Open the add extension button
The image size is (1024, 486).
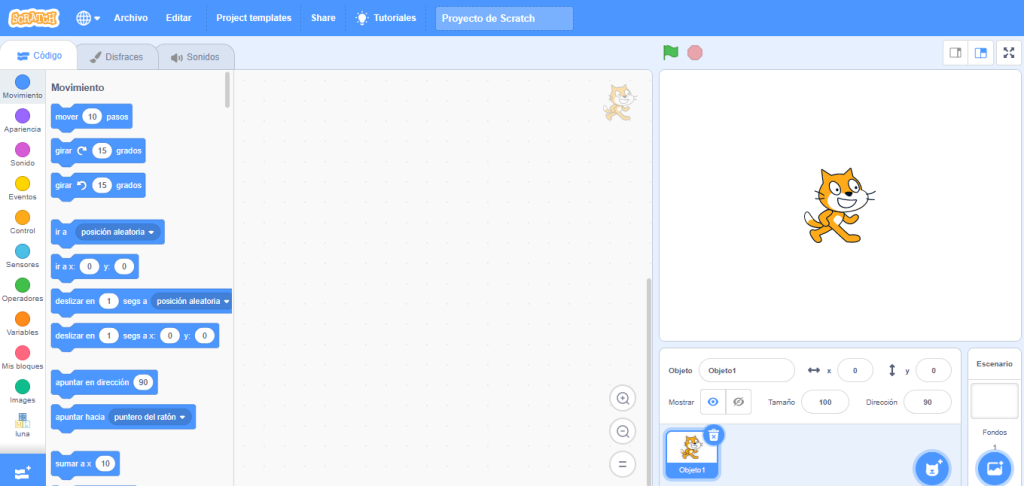tap(22, 471)
